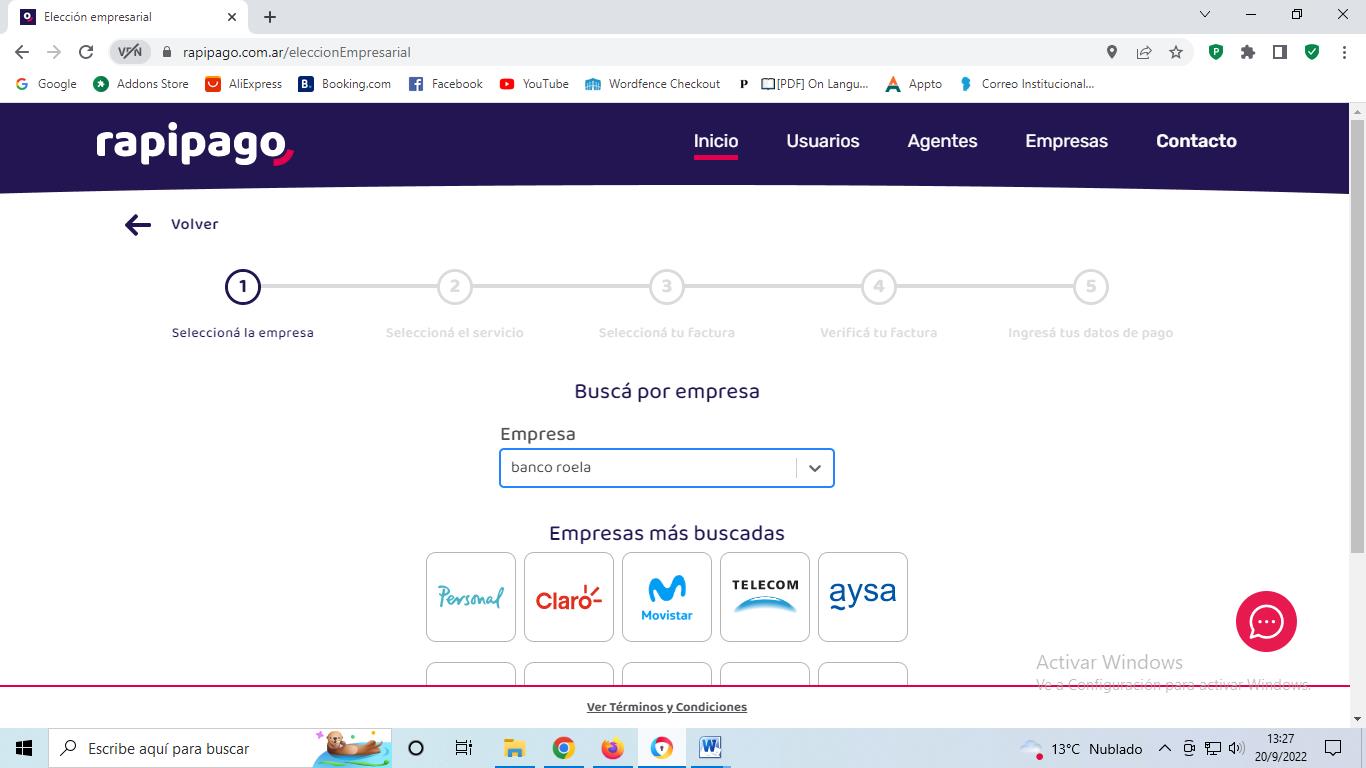
Task: Choose the aysa company tile
Action: pyautogui.click(x=863, y=597)
